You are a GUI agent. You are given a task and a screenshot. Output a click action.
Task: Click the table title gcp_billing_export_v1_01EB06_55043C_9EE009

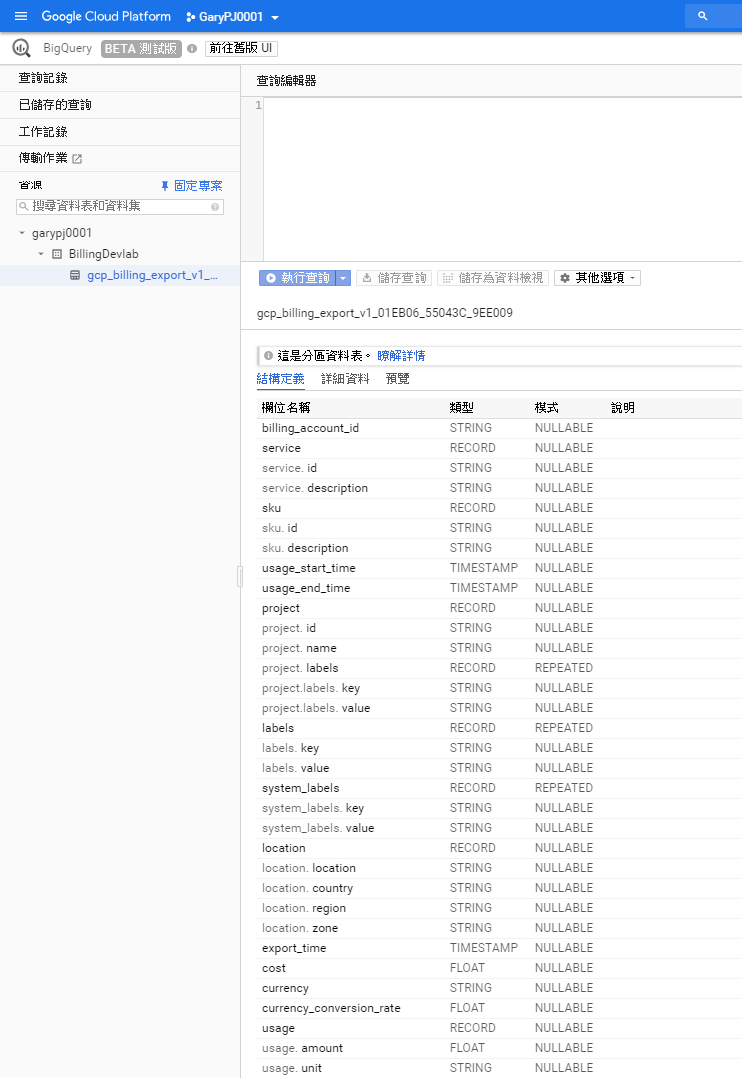pyautogui.click(x=384, y=313)
